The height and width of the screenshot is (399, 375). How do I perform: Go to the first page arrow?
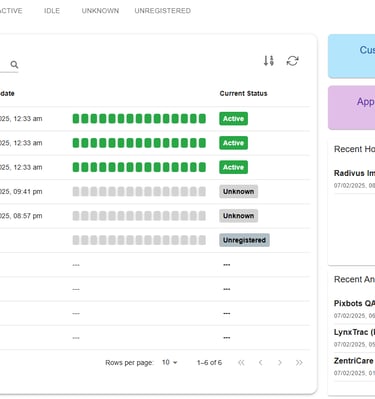point(241,363)
